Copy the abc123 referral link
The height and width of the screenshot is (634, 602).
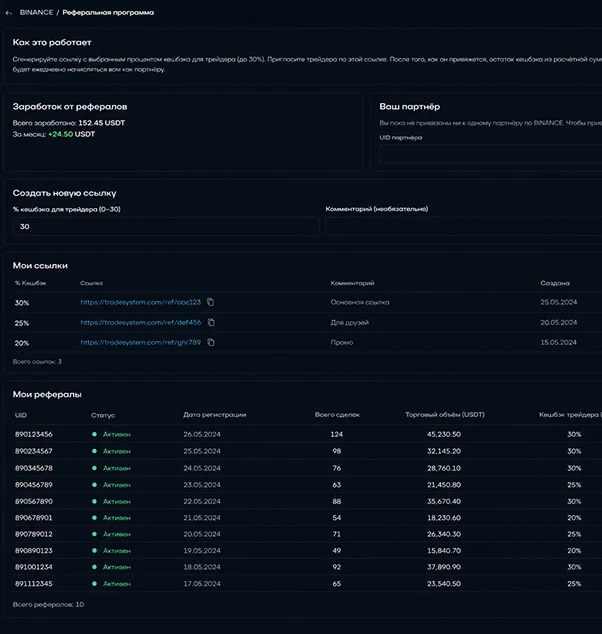coord(210,302)
